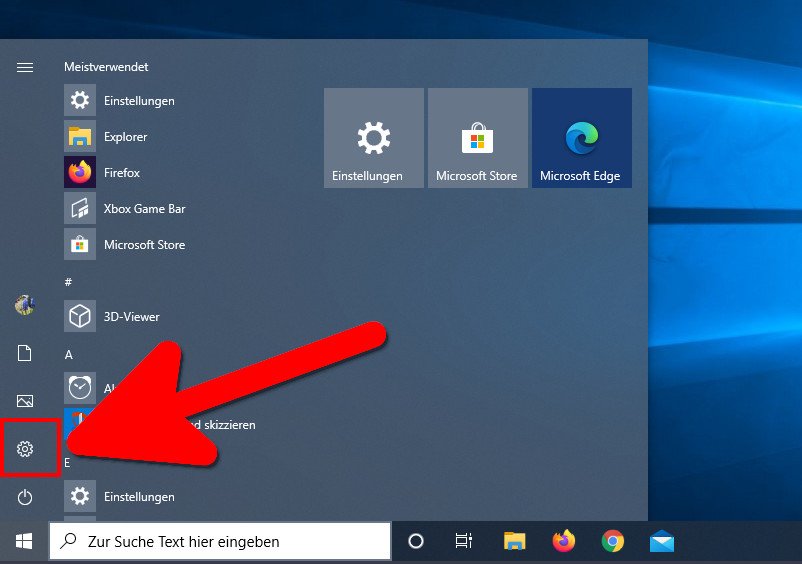Viewport: 802px width, 564px height.
Task: Open Xbox Game Bar from the list
Action: point(124,209)
